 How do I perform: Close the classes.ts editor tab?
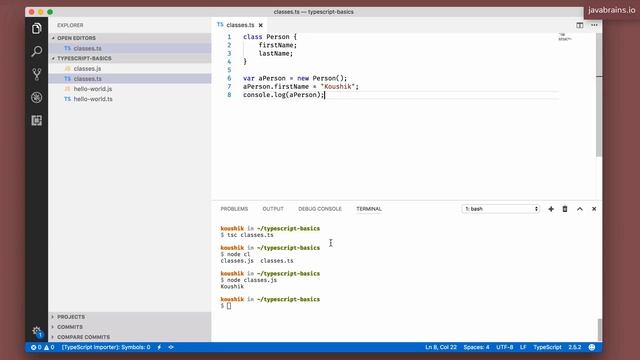point(260,25)
